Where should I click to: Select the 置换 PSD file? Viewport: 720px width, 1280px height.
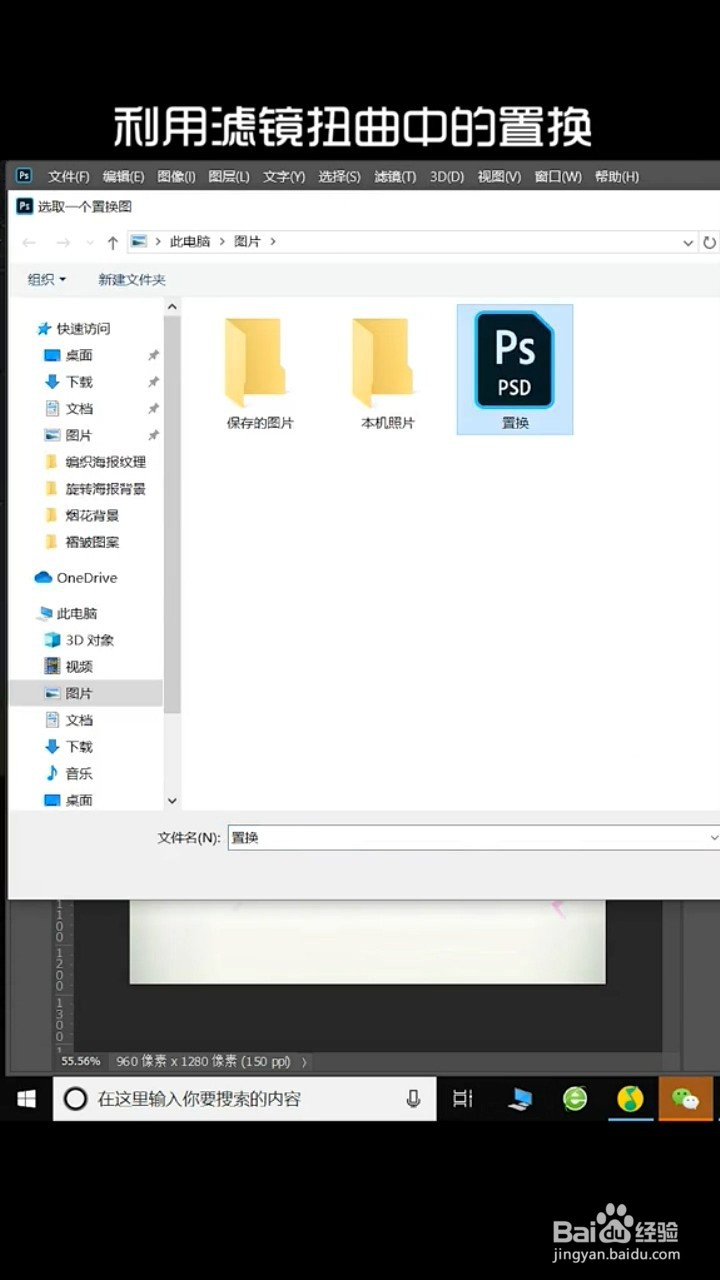click(515, 370)
